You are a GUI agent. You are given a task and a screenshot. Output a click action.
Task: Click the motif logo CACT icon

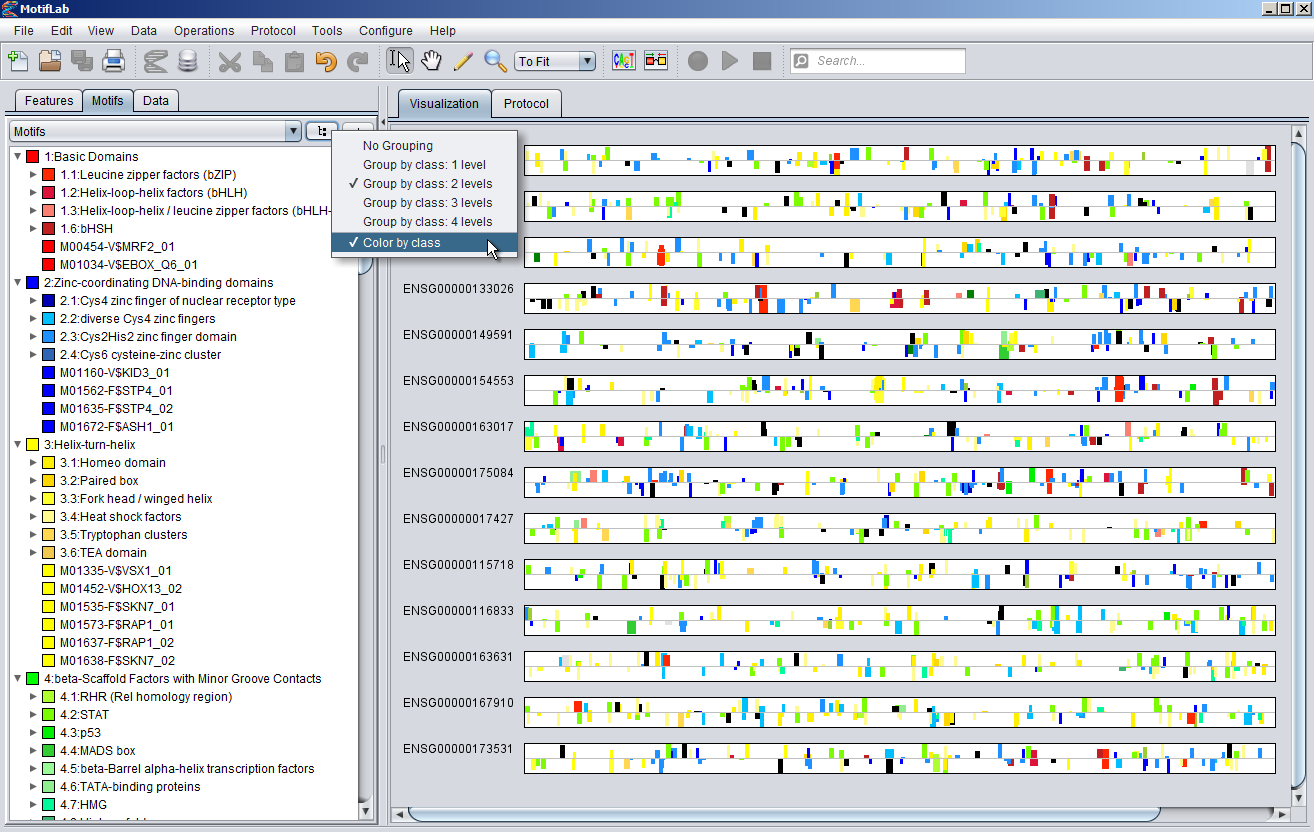pos(624,61)
